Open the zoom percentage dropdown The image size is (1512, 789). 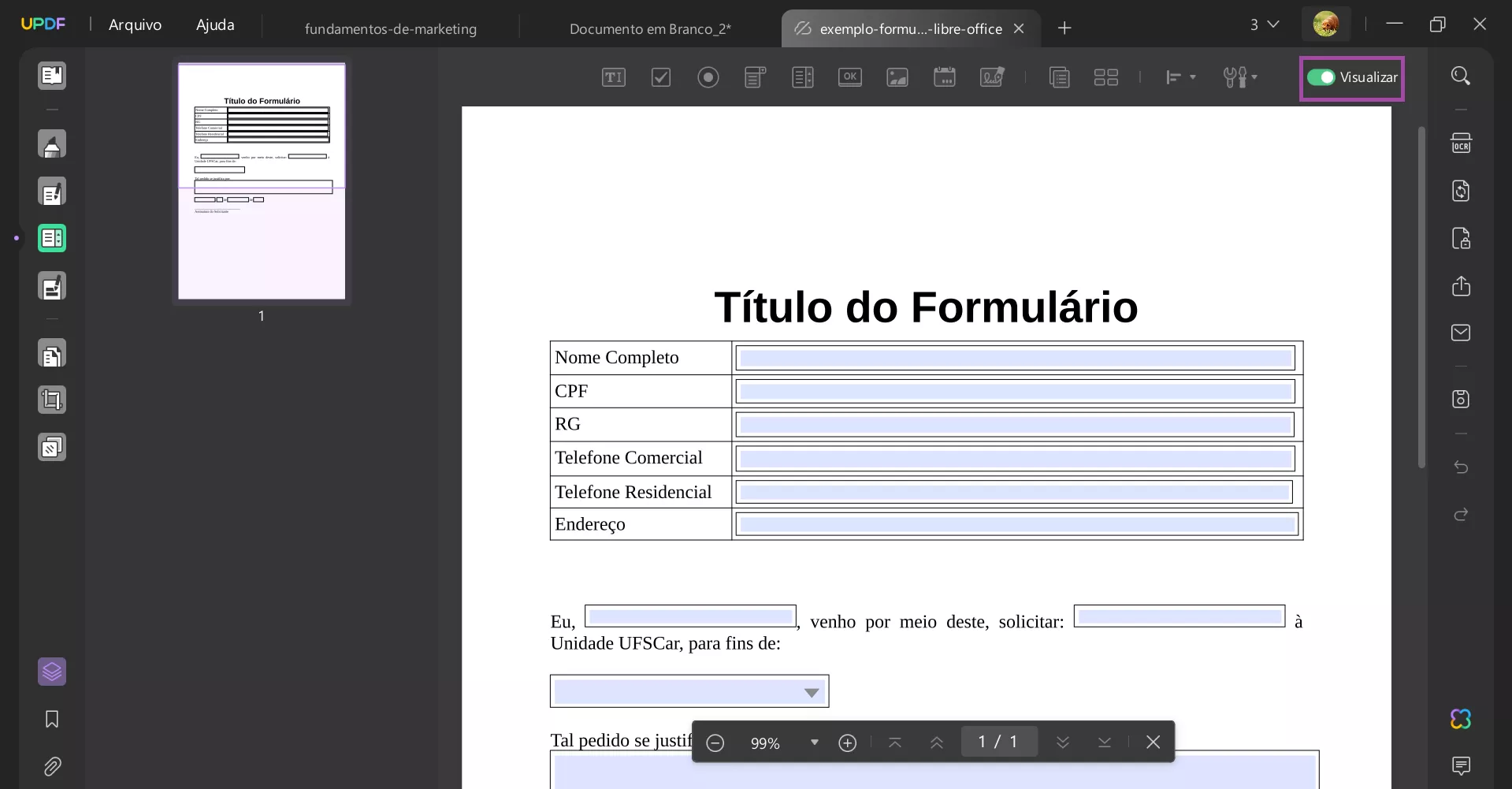coord(814,742)
